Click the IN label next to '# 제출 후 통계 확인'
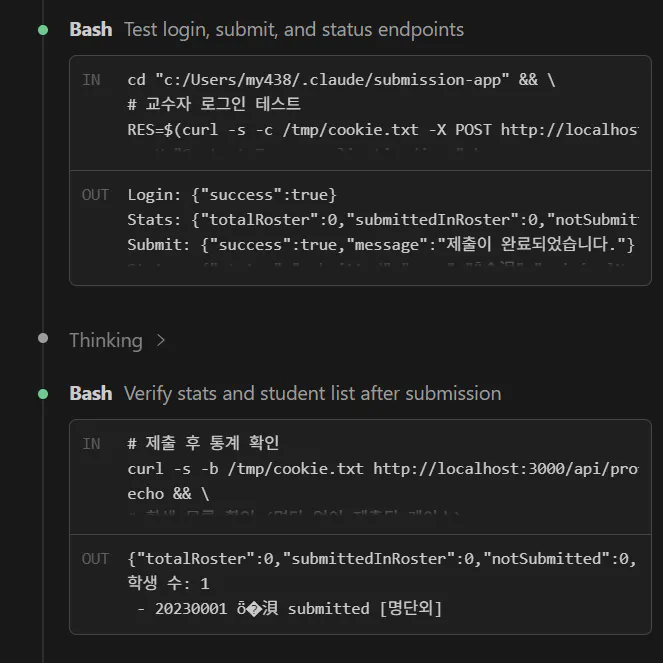 [x=91, y=444]
